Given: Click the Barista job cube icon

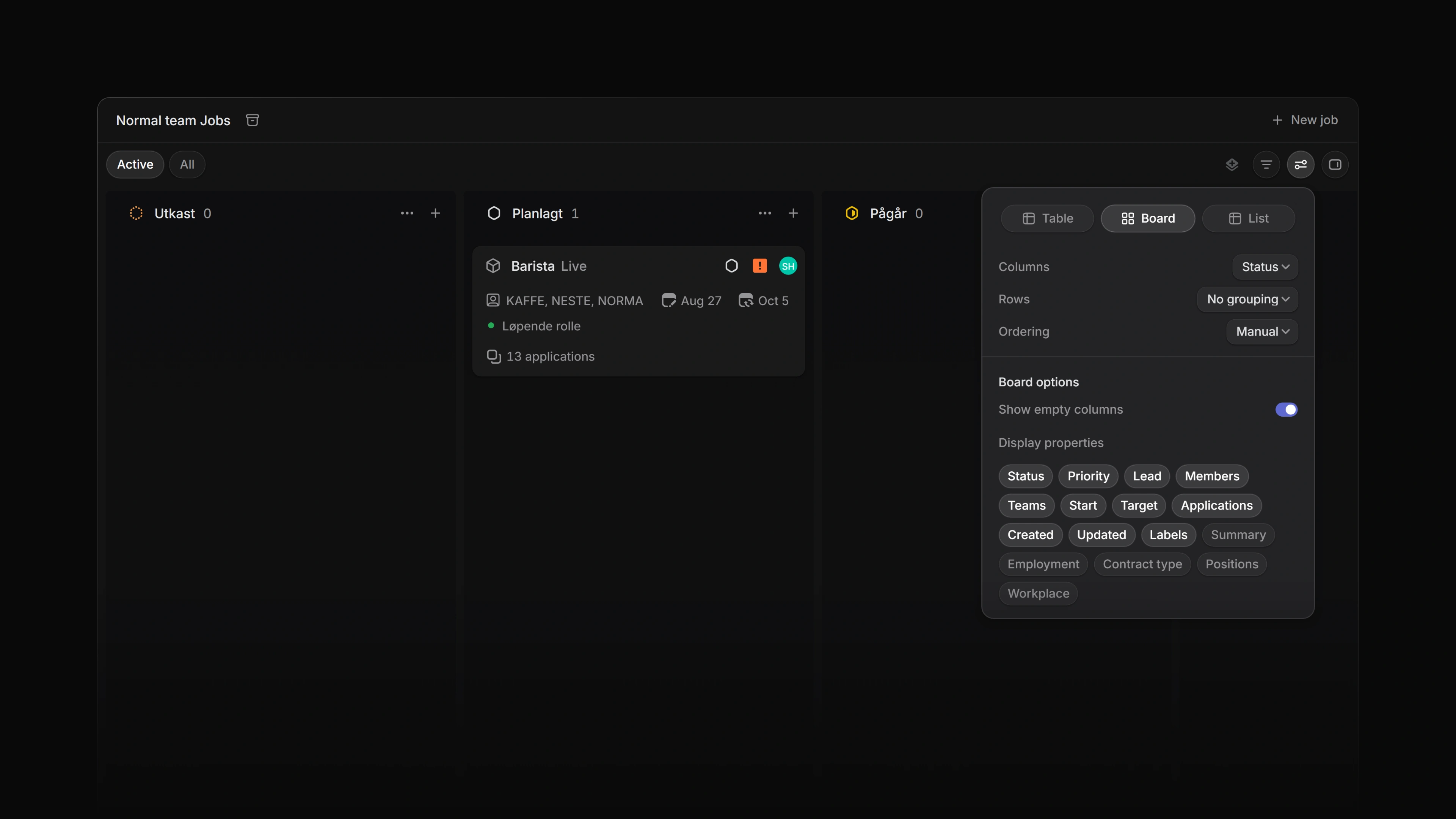Looking at the screenshot, I should tap(493, 266).
